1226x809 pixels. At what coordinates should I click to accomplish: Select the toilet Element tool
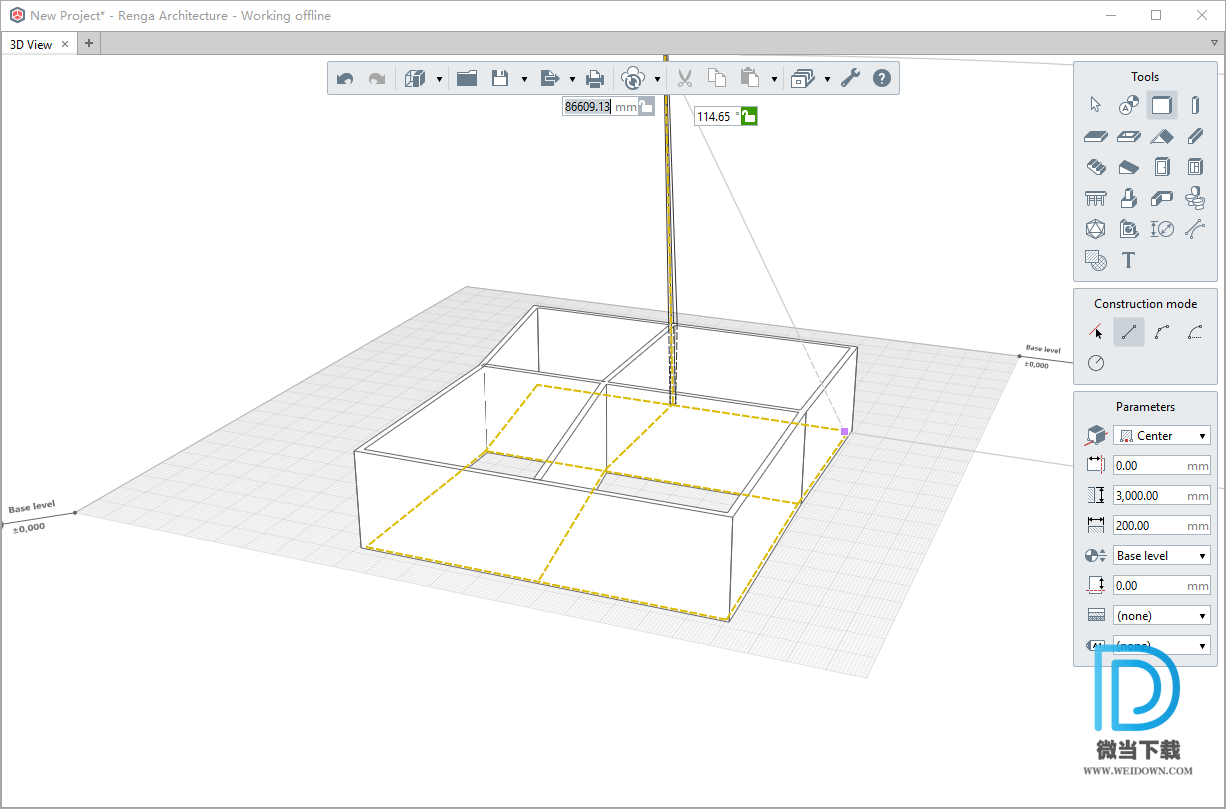(1195, 198)
